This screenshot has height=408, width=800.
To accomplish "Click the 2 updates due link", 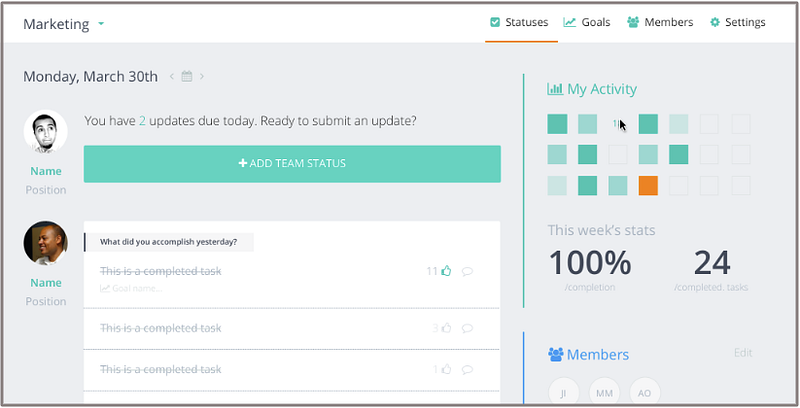I will coord(142,121).
